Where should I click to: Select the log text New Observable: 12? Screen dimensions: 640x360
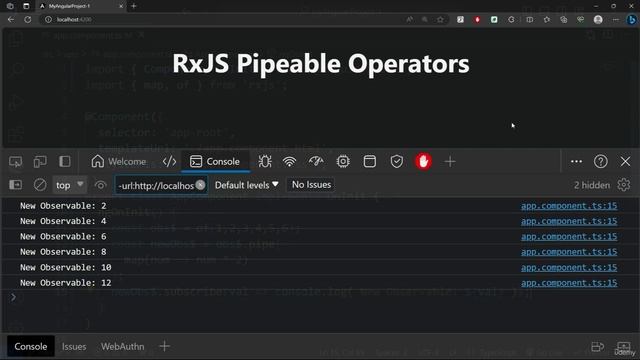pyautogui.click(x=66, y=283)
